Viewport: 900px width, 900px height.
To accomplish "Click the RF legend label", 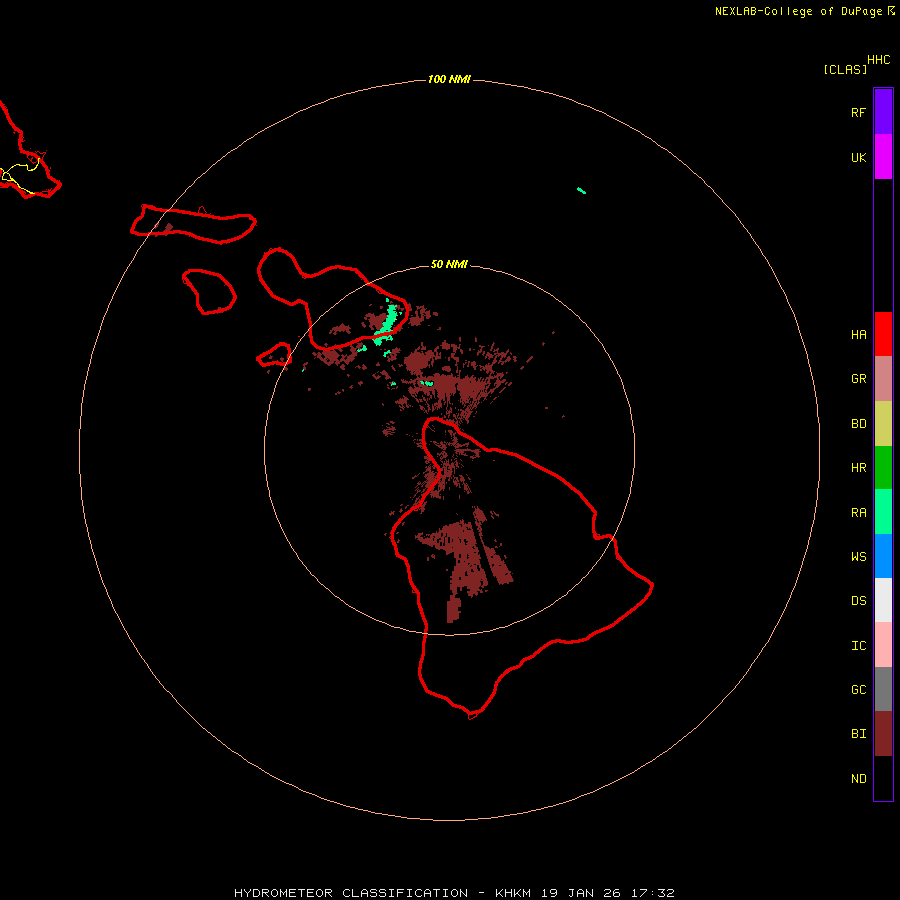I will click(x=858, y=112).
